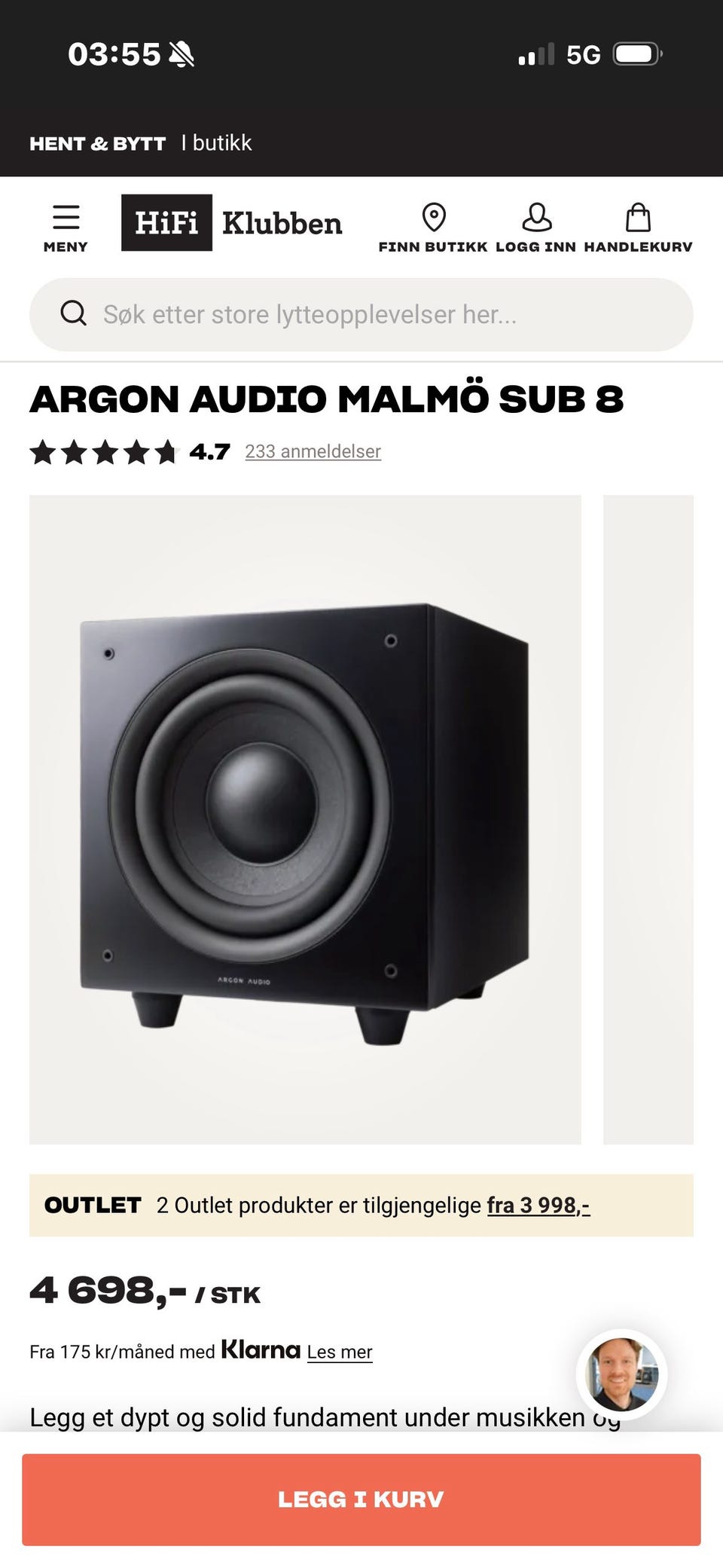Screen dimensions: 723x1568
Task: Open the chat advisor avatar bubble
Action: 621,1374
